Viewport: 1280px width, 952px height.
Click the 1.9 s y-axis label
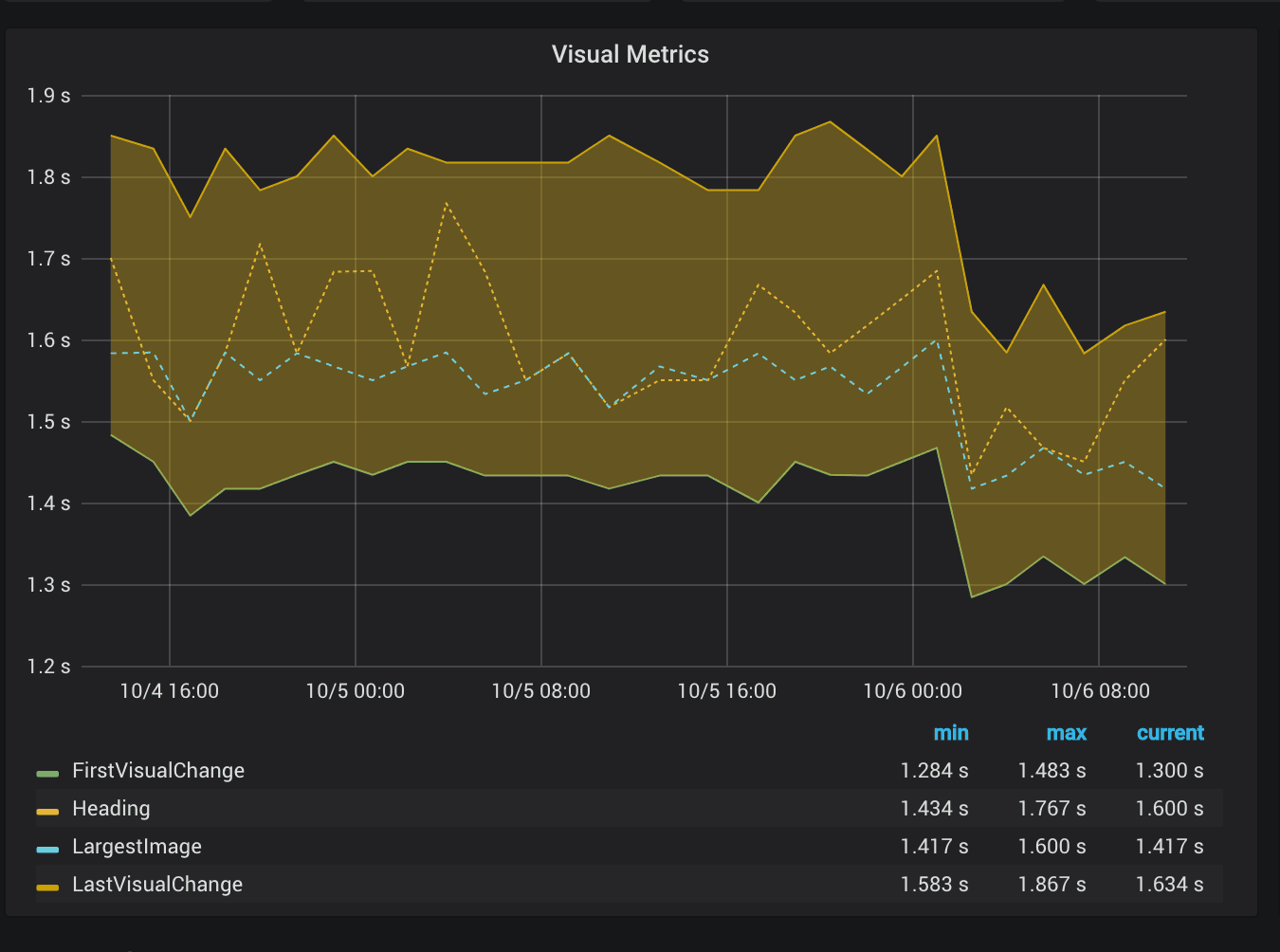[48, 96]
